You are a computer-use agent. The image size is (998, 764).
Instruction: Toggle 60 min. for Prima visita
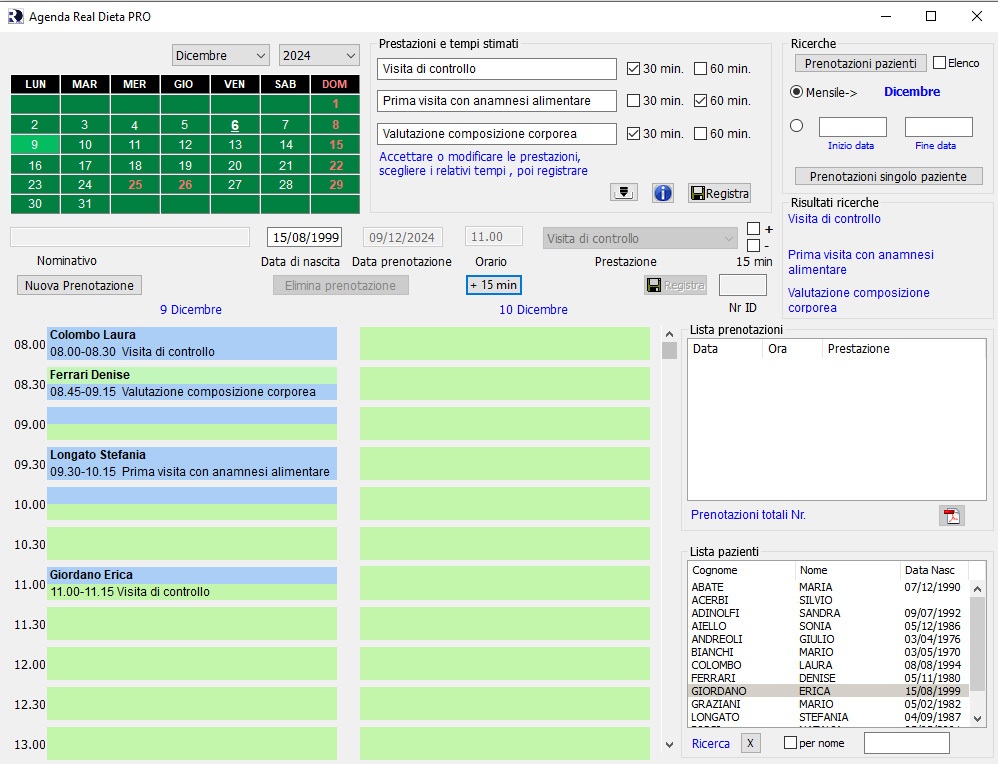click(700, 101)
